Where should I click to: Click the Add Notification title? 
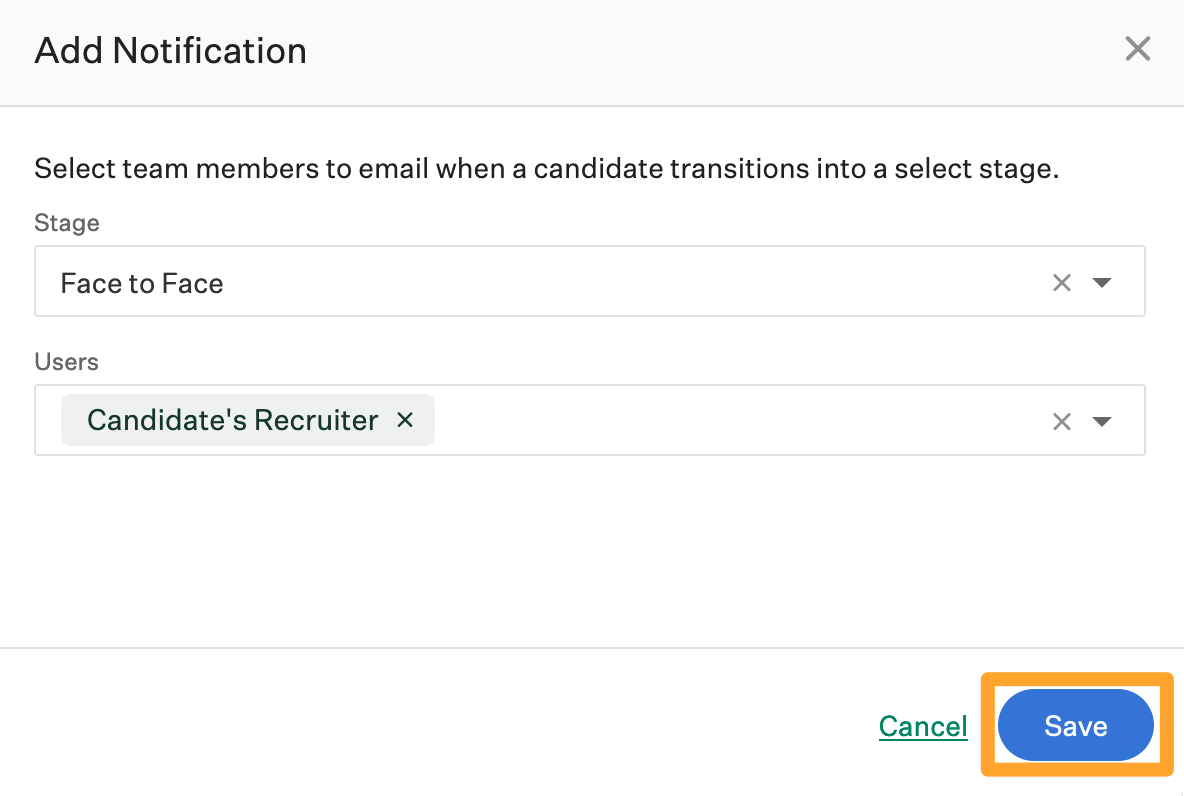171,50
